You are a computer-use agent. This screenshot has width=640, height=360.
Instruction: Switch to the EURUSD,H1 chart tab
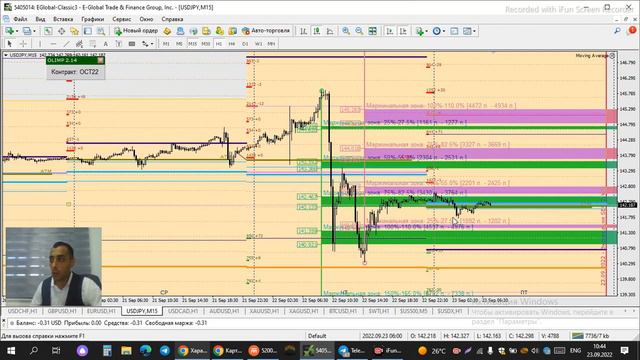coord(101,311)
